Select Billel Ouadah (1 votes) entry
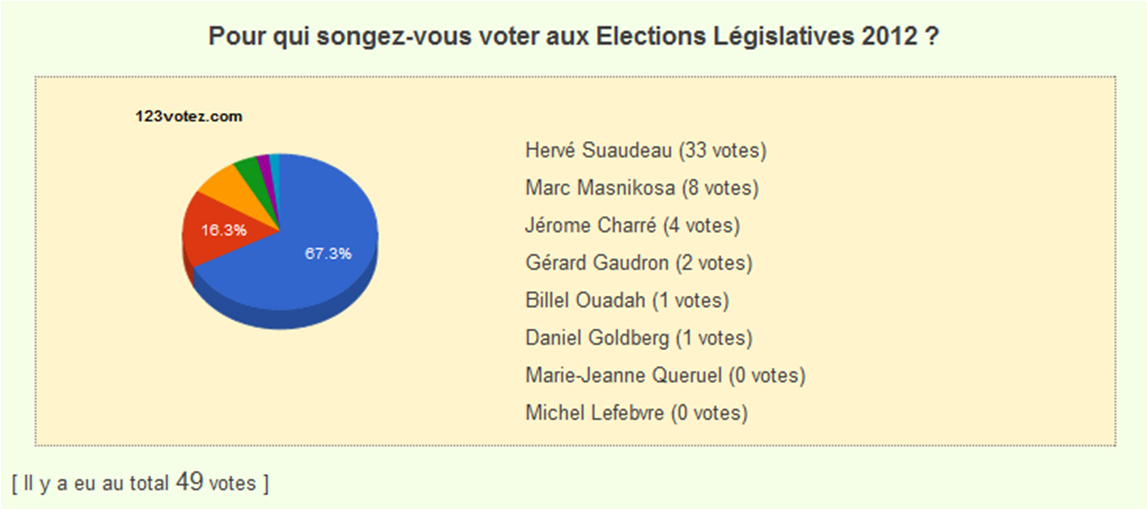 coord(627,300)
